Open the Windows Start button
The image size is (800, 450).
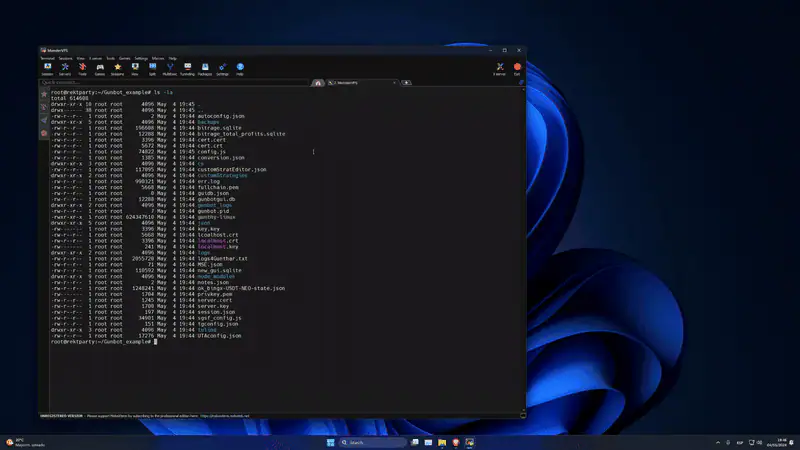pos(331,442)
